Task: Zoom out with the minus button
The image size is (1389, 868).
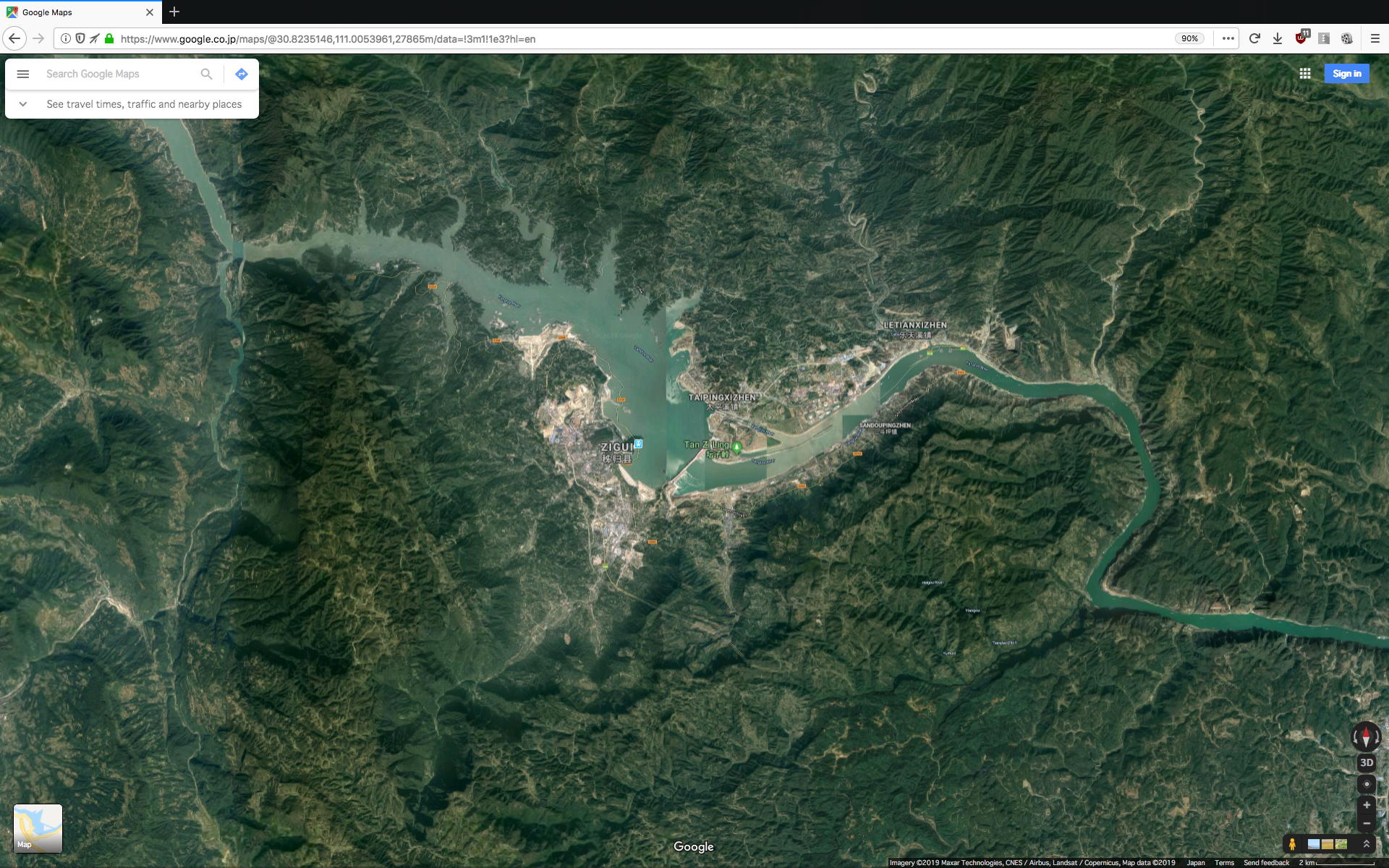Action: coord(1366,823)
